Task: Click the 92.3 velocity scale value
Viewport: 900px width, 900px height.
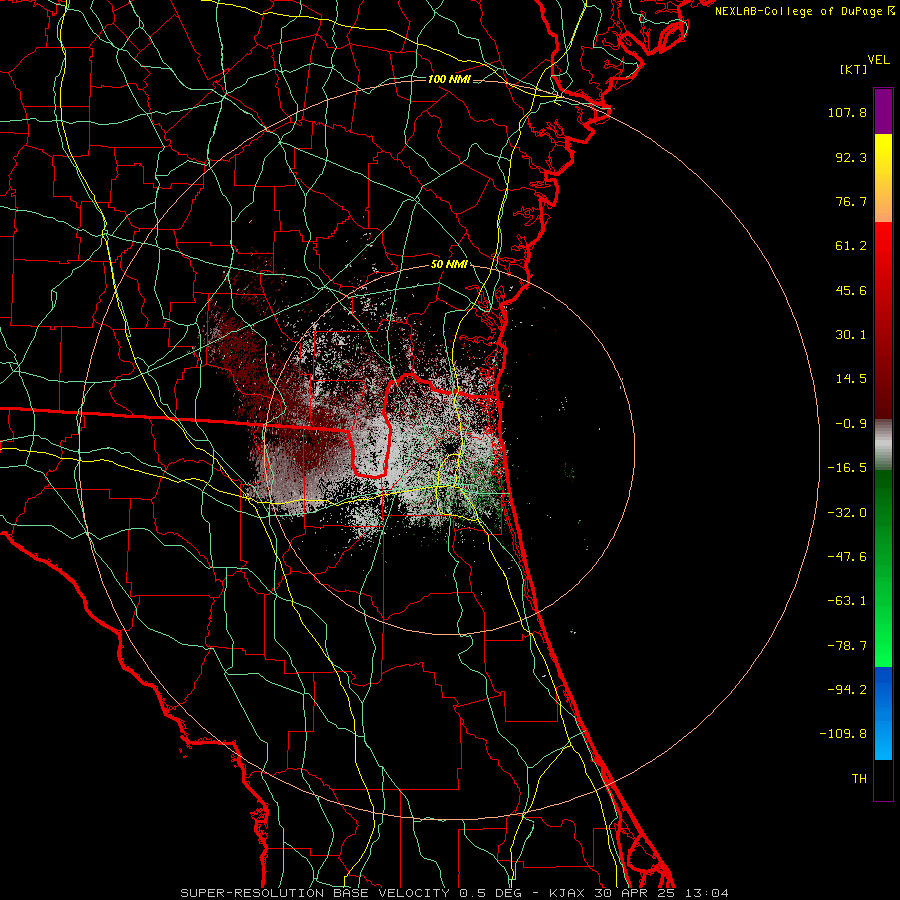Action: click(851, 157)
